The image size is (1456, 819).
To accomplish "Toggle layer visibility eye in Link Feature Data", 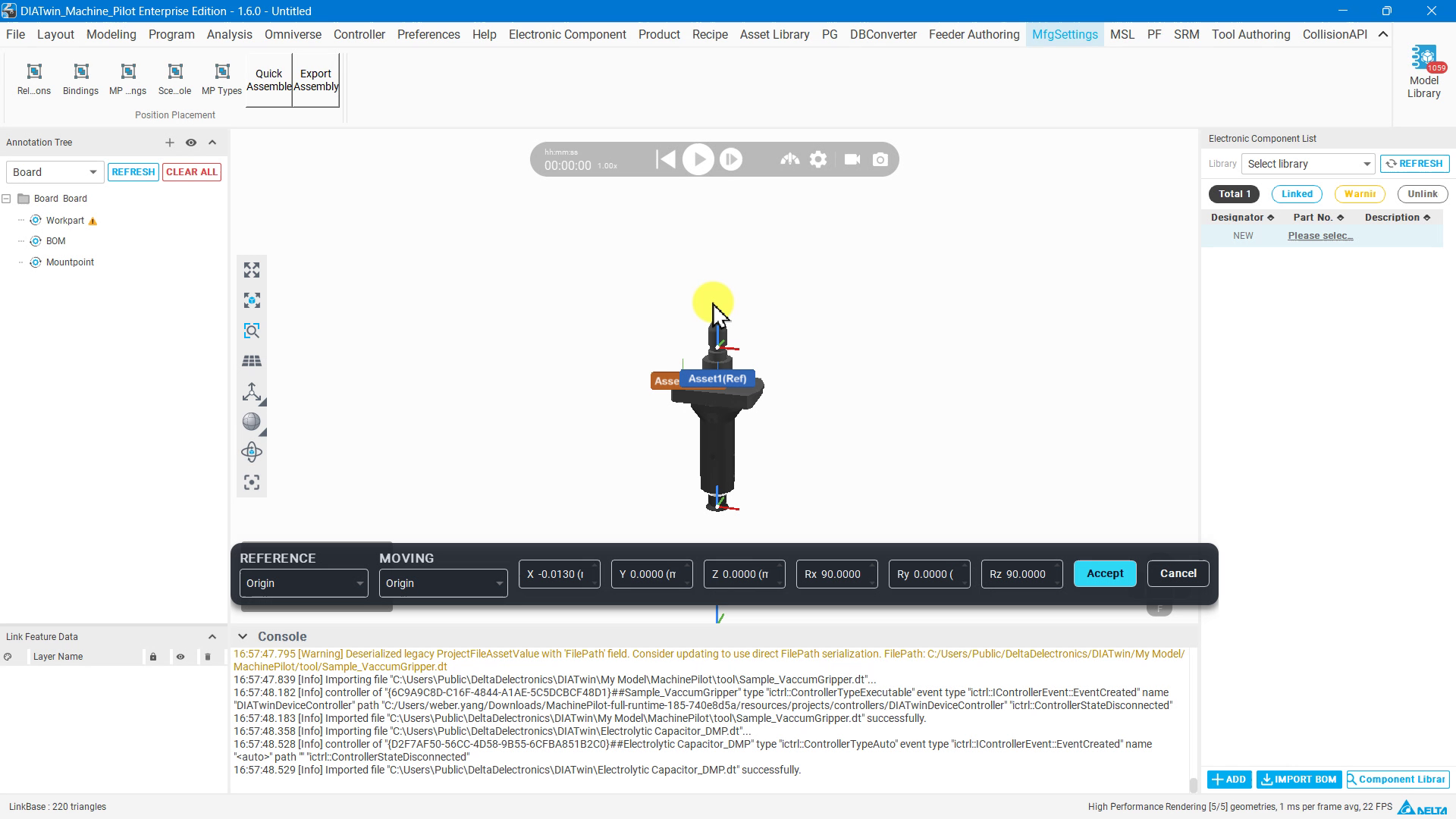I will pos(180,657).
